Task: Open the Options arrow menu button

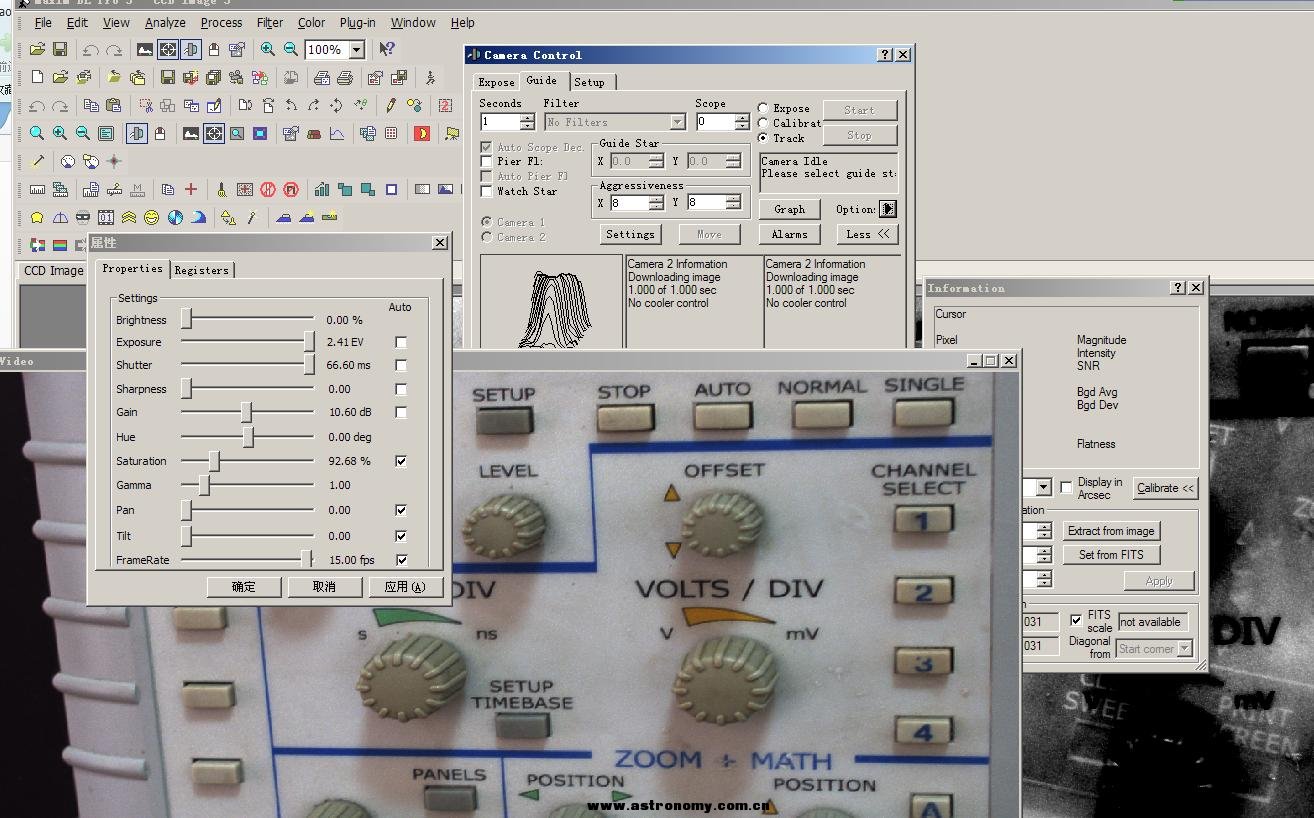Action: (x=888, y=209)
